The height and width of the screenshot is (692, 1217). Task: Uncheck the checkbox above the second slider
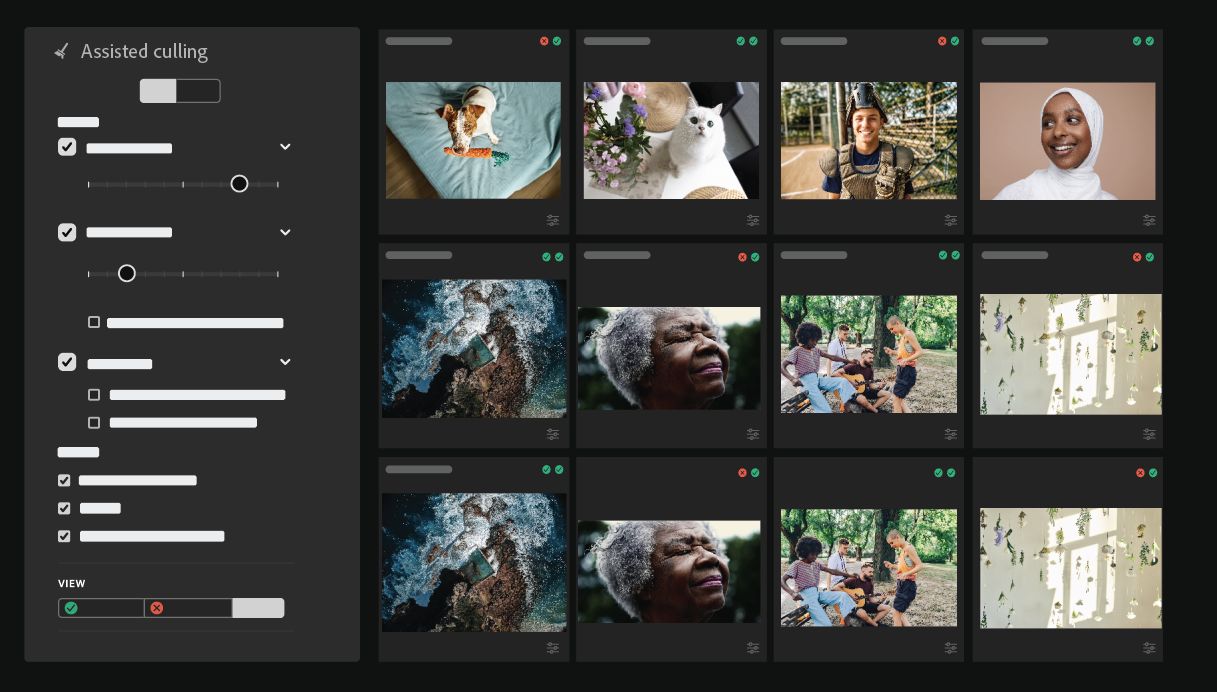[67, 232]
